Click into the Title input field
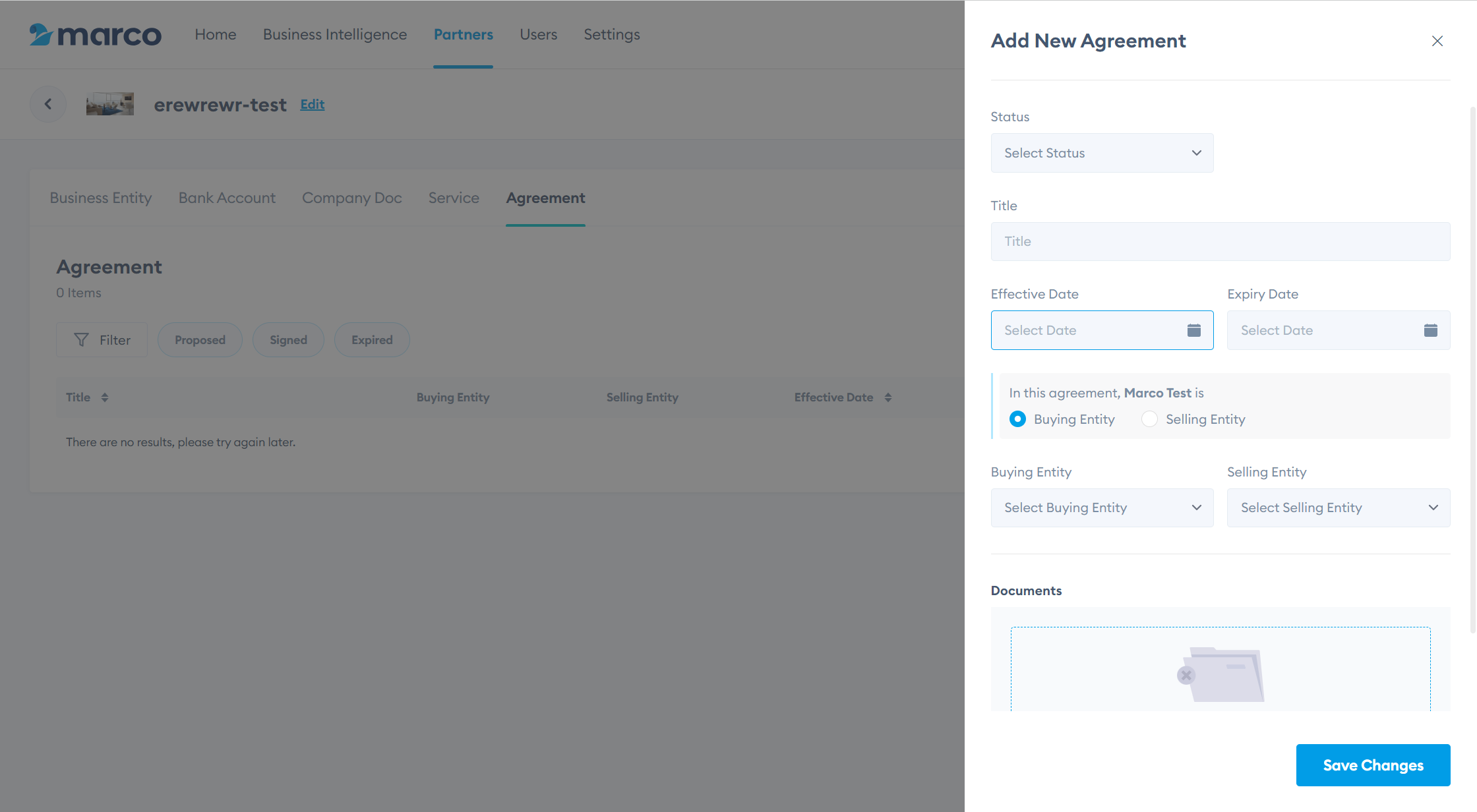 [x=1220, y=241]
